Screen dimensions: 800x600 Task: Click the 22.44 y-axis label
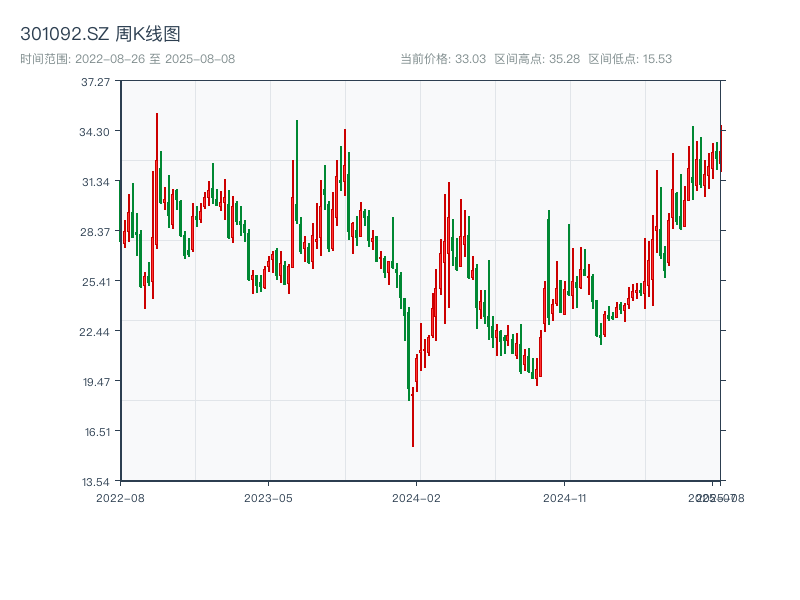[94, 332]
